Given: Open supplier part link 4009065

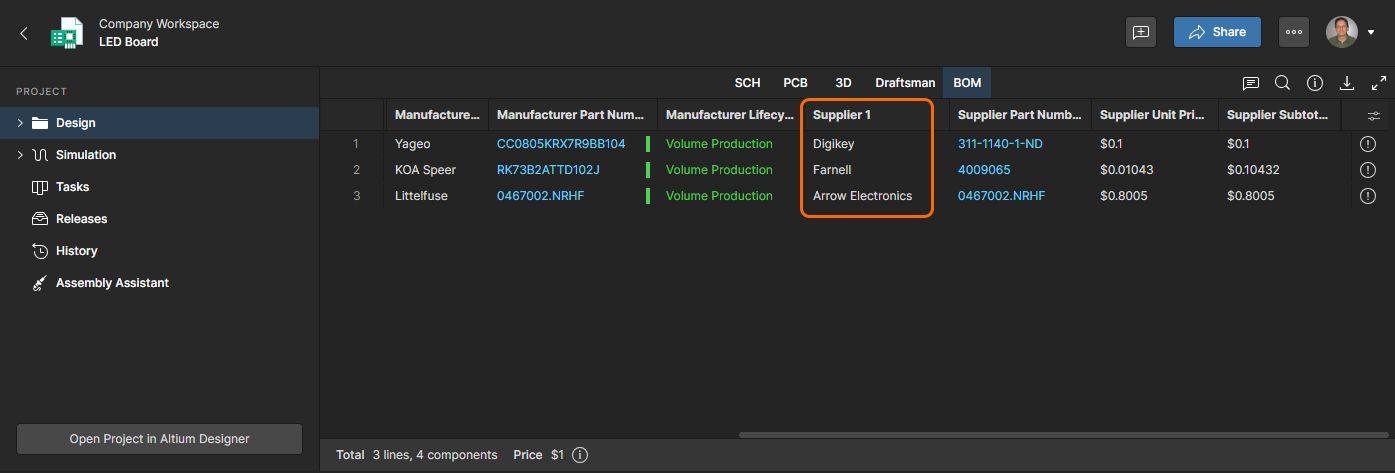Looking at the screenshot, I should click(984, 170).
